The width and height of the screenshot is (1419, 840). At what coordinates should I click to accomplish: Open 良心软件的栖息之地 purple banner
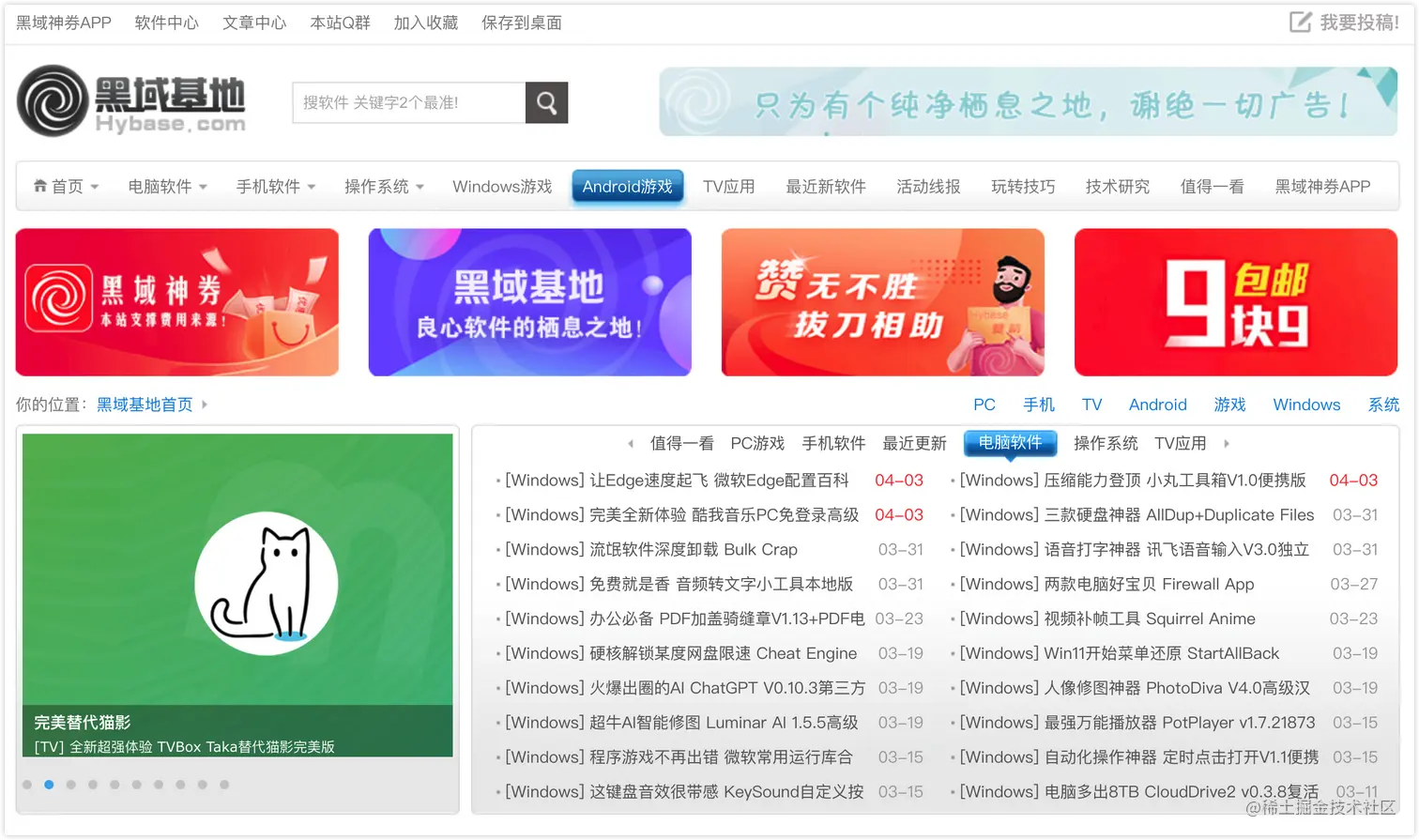coord(530,302)
